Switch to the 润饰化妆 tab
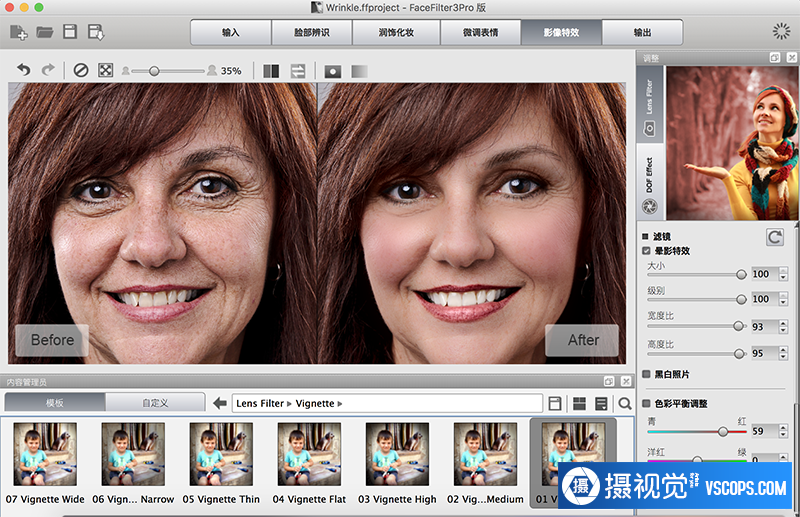Viewport: 800px width, 517px height. click(396, 32)
